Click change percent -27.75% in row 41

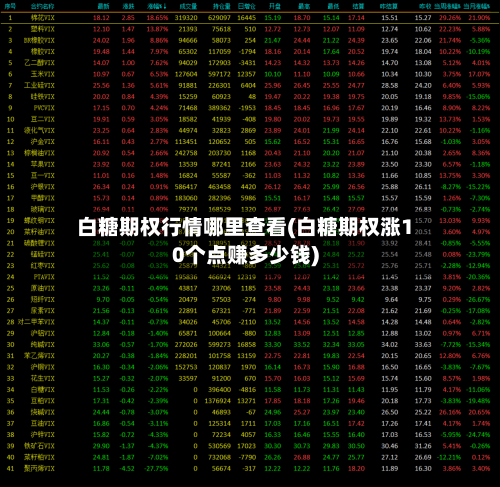click(x=156, y=469)
